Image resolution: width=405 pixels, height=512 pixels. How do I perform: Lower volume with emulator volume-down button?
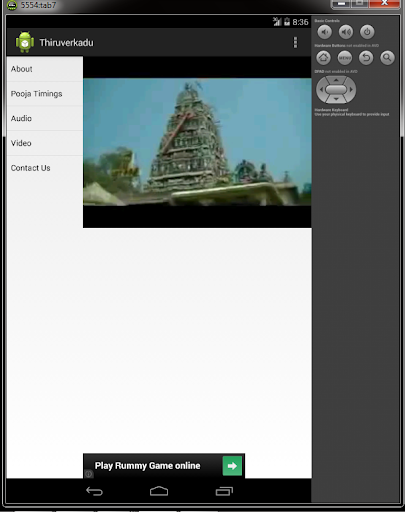324,32
